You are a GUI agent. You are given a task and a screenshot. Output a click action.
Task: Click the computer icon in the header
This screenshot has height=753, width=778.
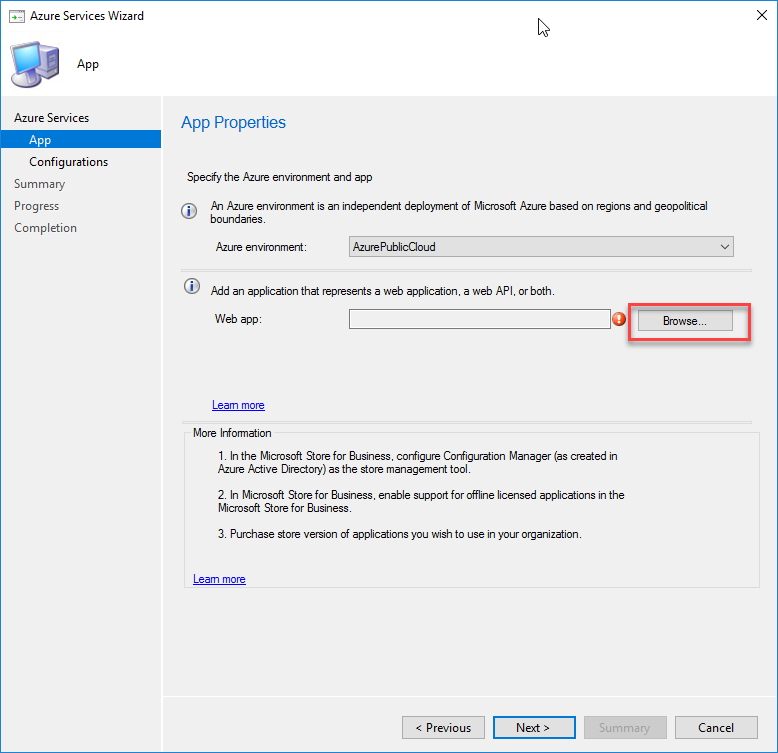coord(35,64)
